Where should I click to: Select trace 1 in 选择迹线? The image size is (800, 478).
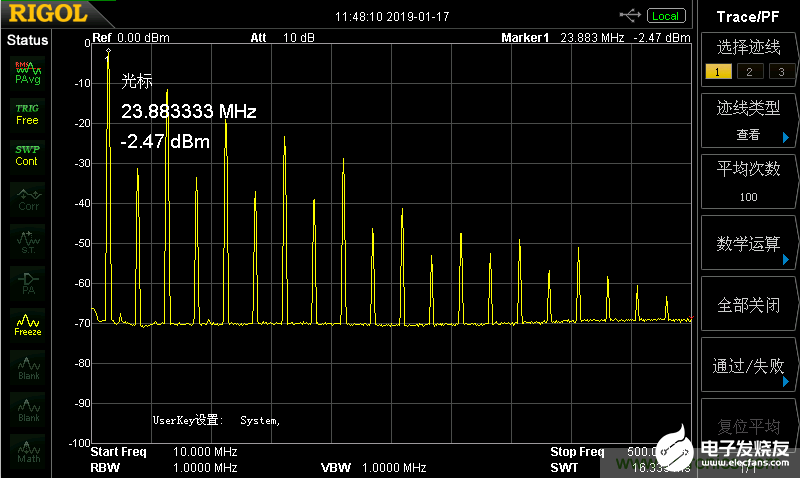[716, 71]
